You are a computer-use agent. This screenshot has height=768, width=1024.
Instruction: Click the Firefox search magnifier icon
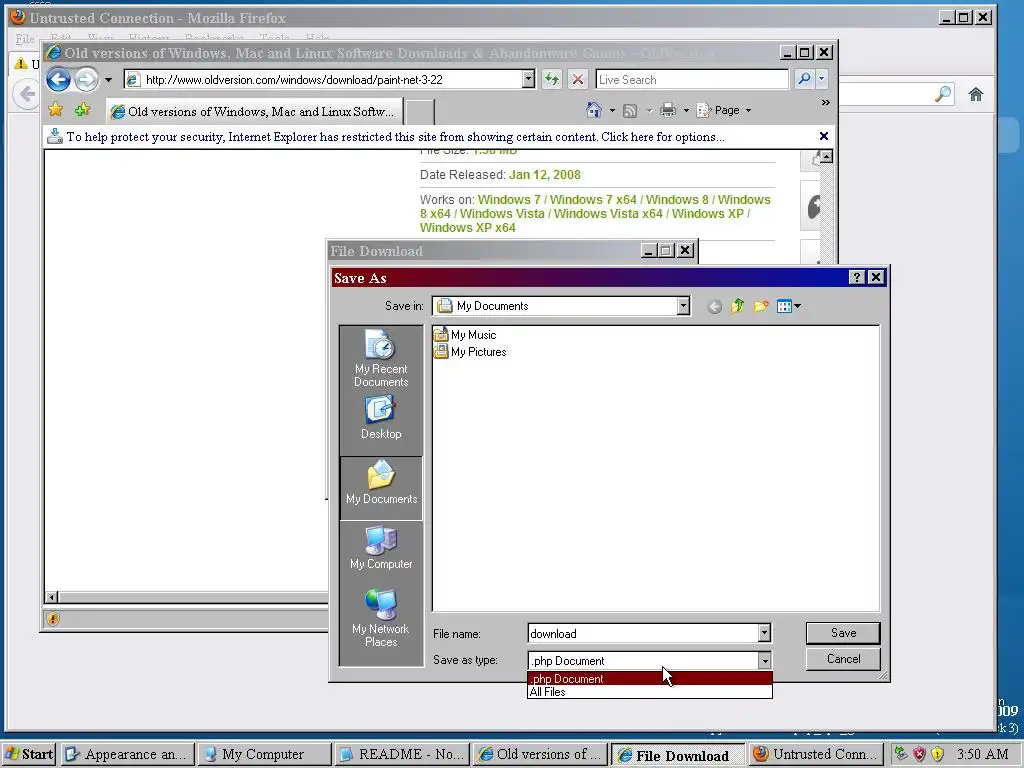[943, 95]
